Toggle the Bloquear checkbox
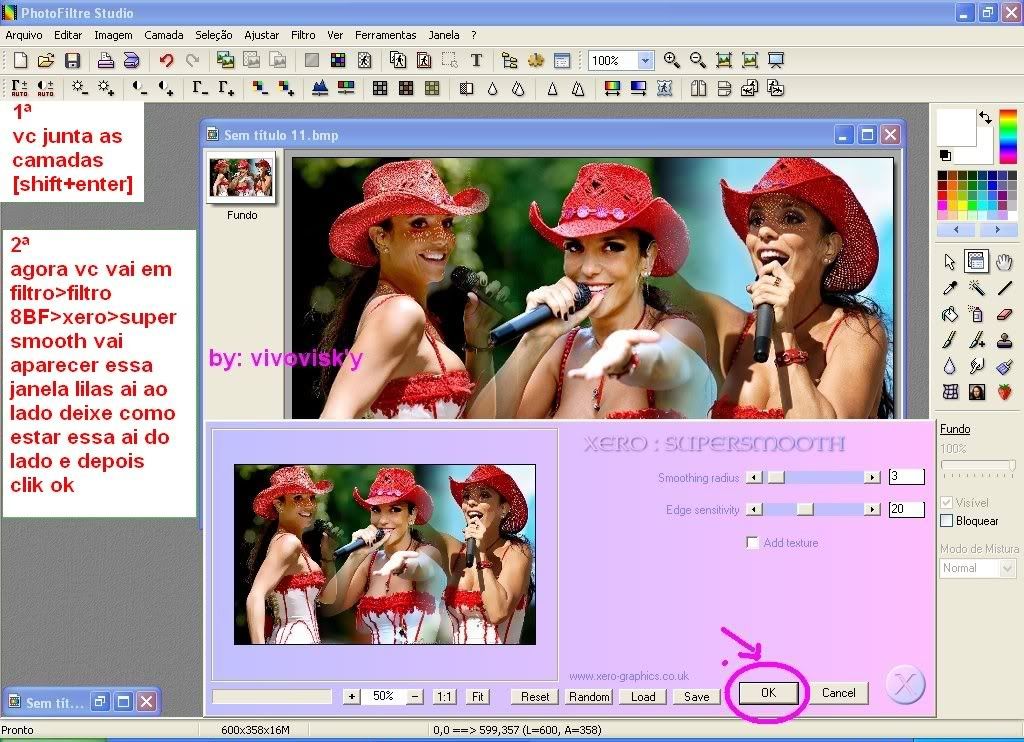Viewport: 1024px width, 742px height. tap(947, 521)
